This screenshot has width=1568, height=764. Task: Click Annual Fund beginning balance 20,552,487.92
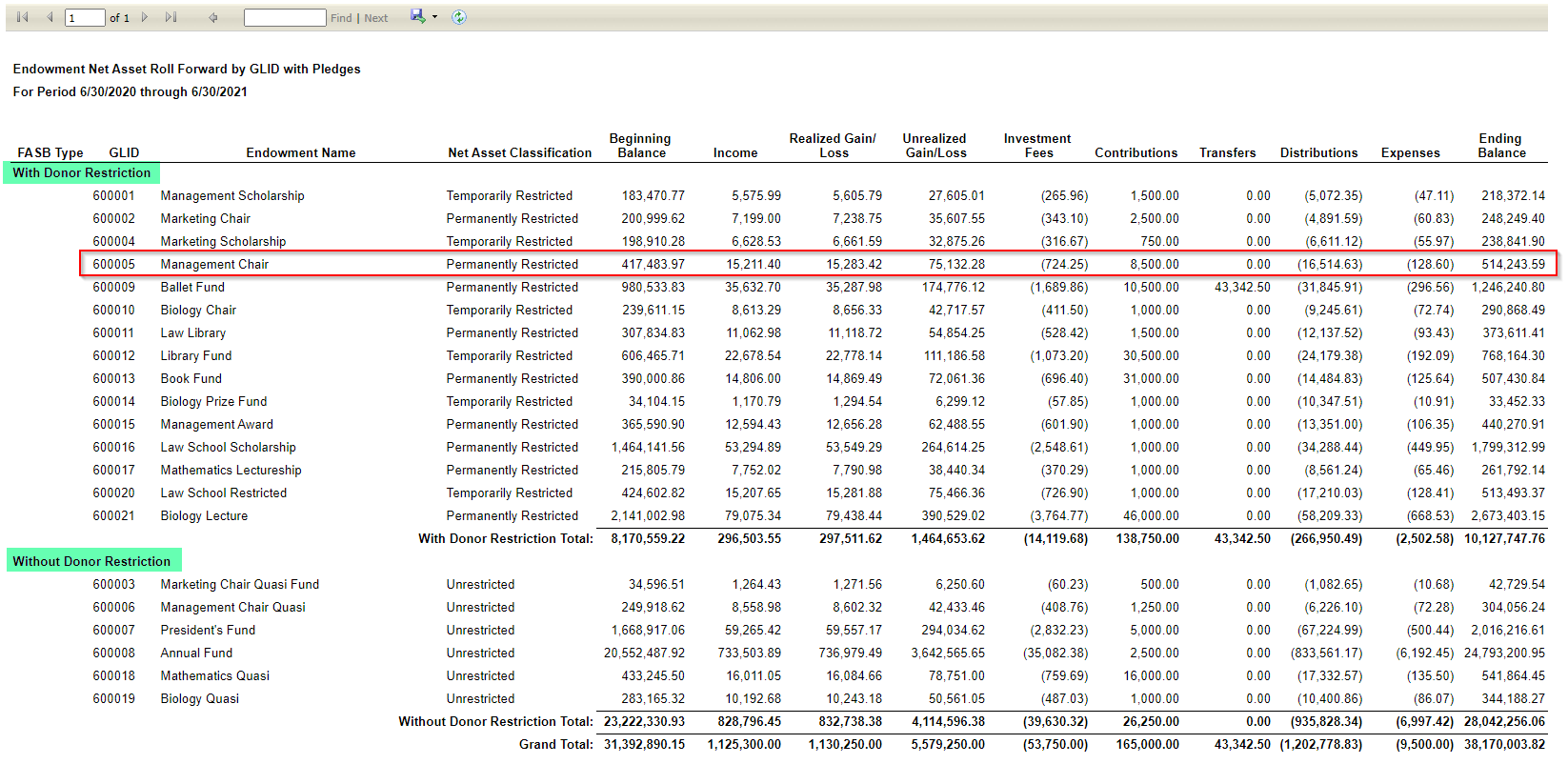644,653
